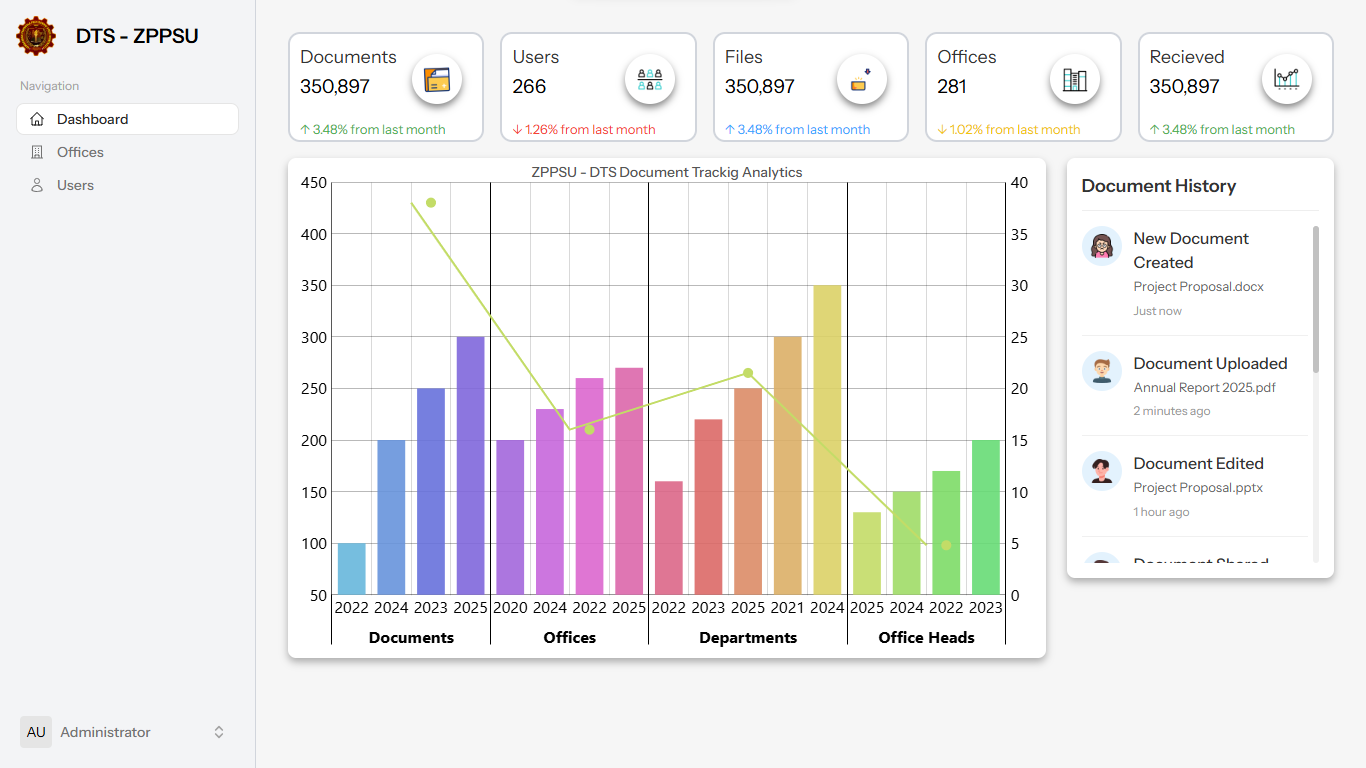This screenshot has height=768, width=1366.
Task: Click the Documents 2025 purple bar
Action: tap(471, 465)
